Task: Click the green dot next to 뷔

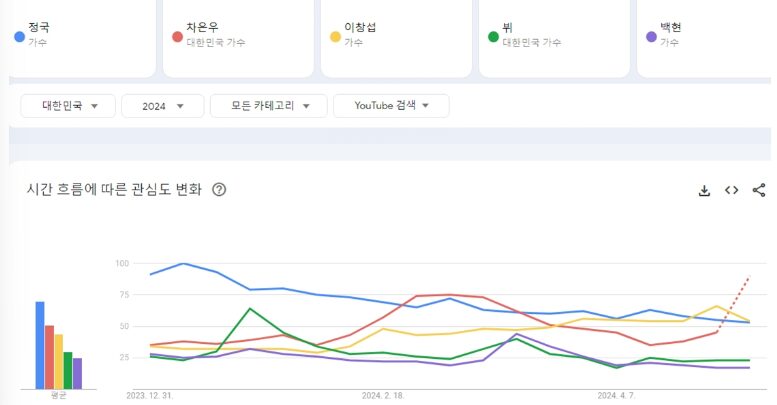Action: 493,36
